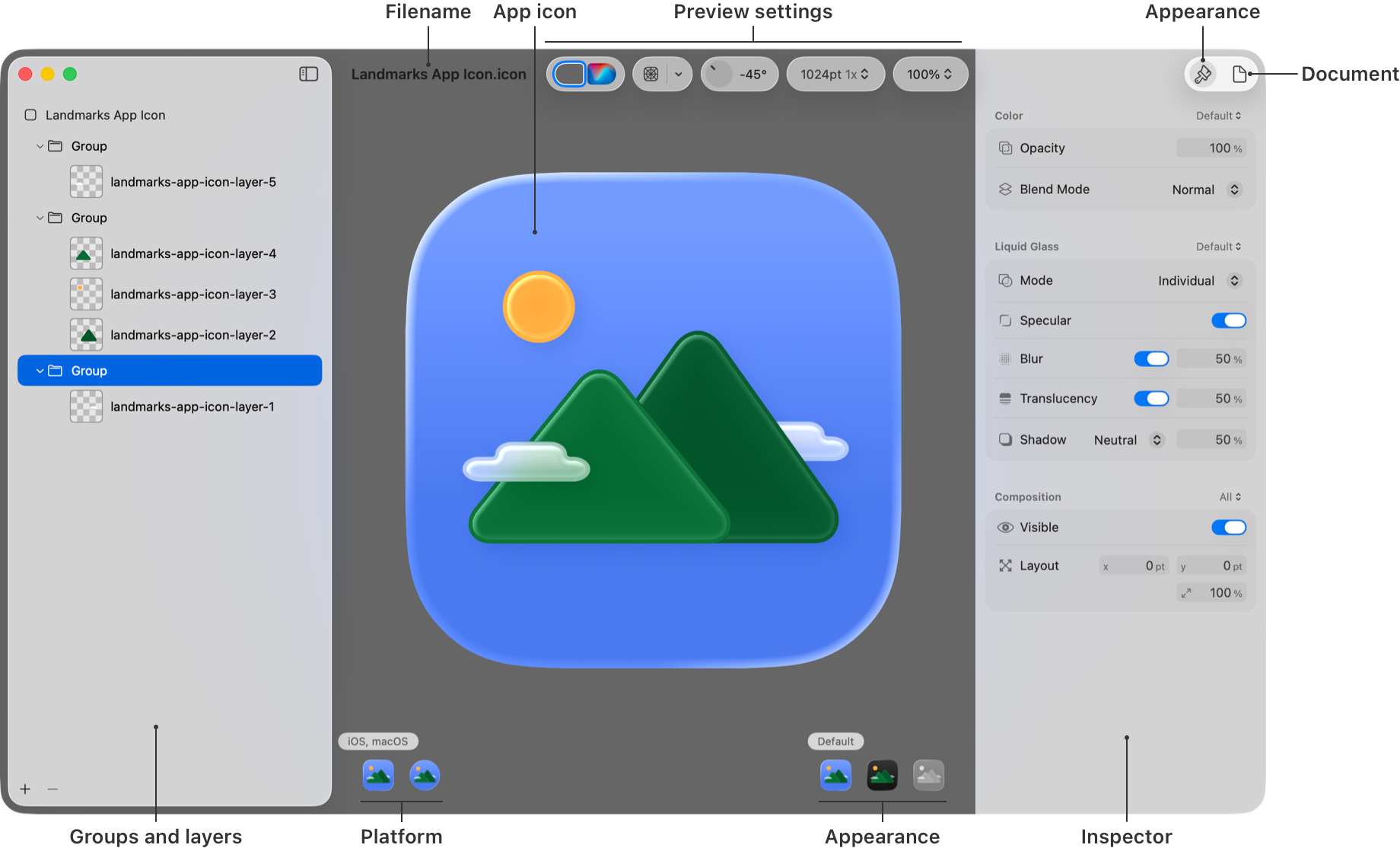This screenshot has width=1400, height=848.
Task: Toggle the icon grid overlay button
Action: [651, 75]
